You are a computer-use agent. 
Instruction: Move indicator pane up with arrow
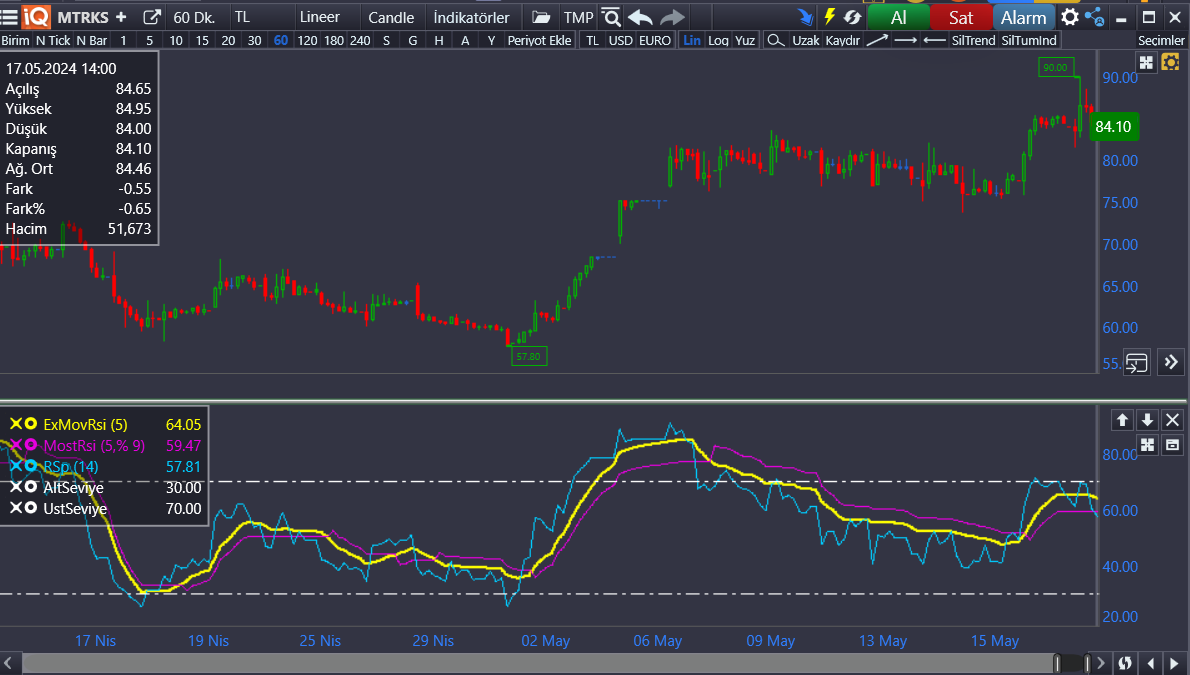(1122, 420)
